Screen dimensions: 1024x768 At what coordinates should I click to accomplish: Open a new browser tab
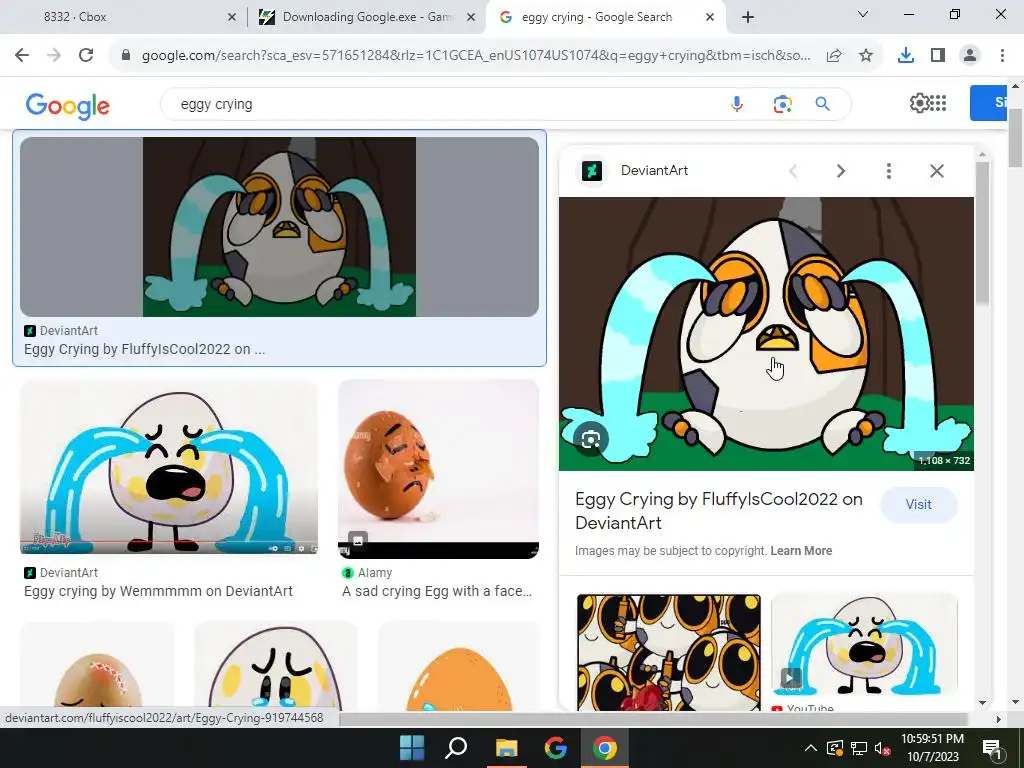pos(748,17)
